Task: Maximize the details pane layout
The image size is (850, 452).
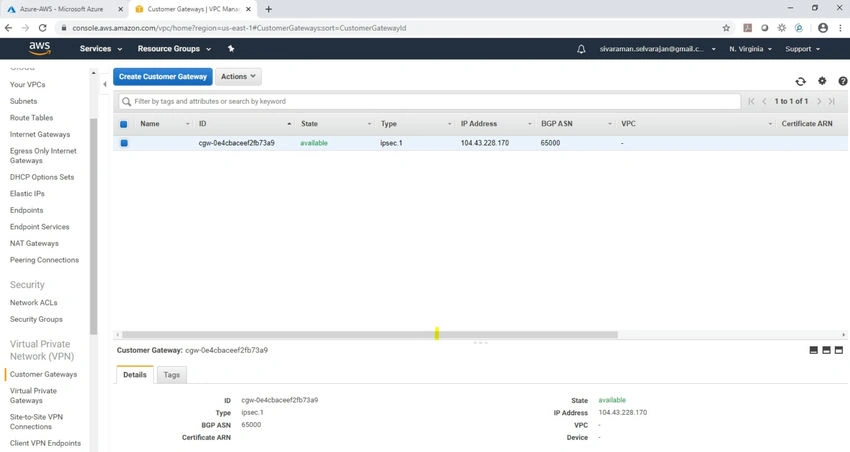Action: (839, 350)
